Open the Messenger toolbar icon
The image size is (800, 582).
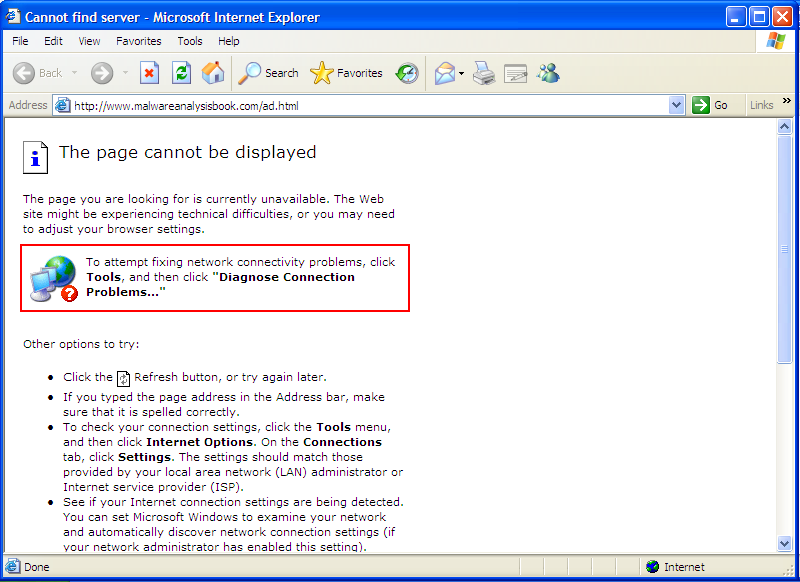pos(547,73)
